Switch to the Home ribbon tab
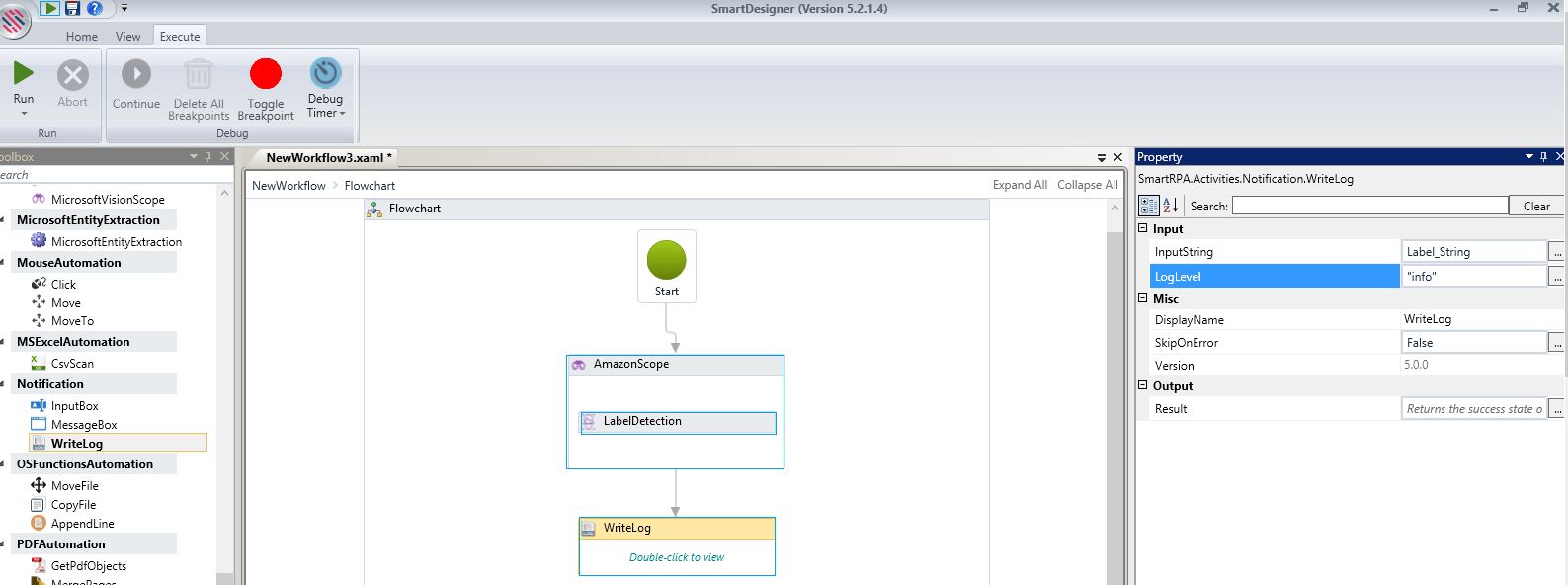 [82, 37]
